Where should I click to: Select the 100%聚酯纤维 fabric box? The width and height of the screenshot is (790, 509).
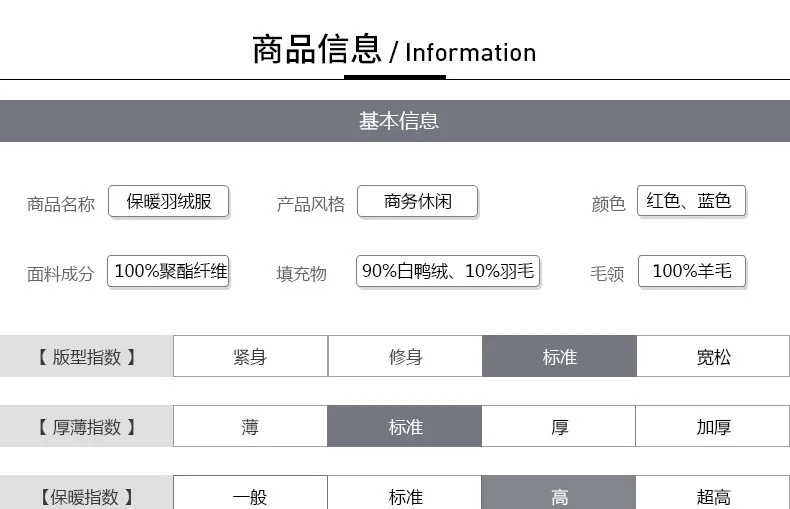[168, 271]
